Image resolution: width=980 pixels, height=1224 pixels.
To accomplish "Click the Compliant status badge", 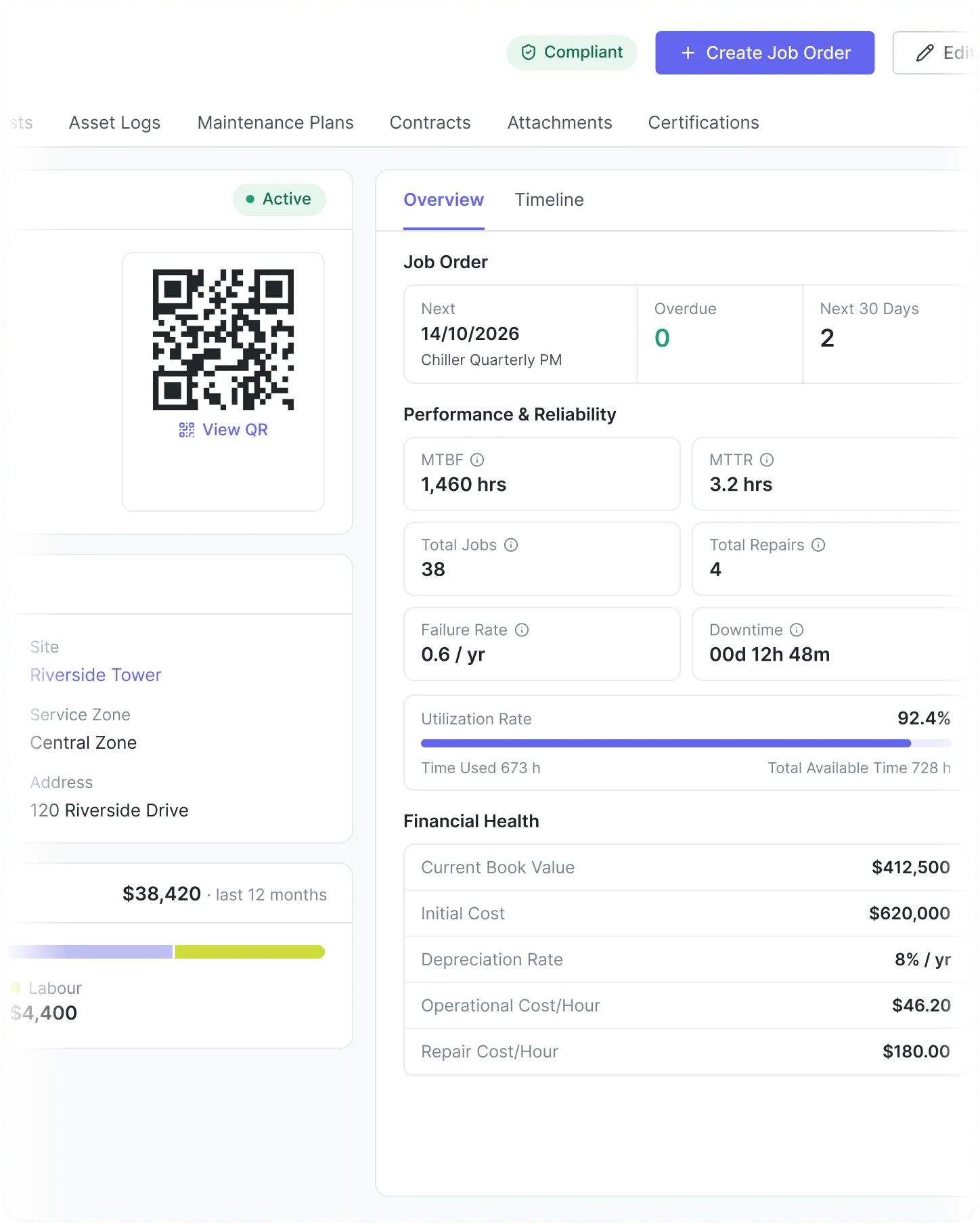I will click(x=572, y=53).
